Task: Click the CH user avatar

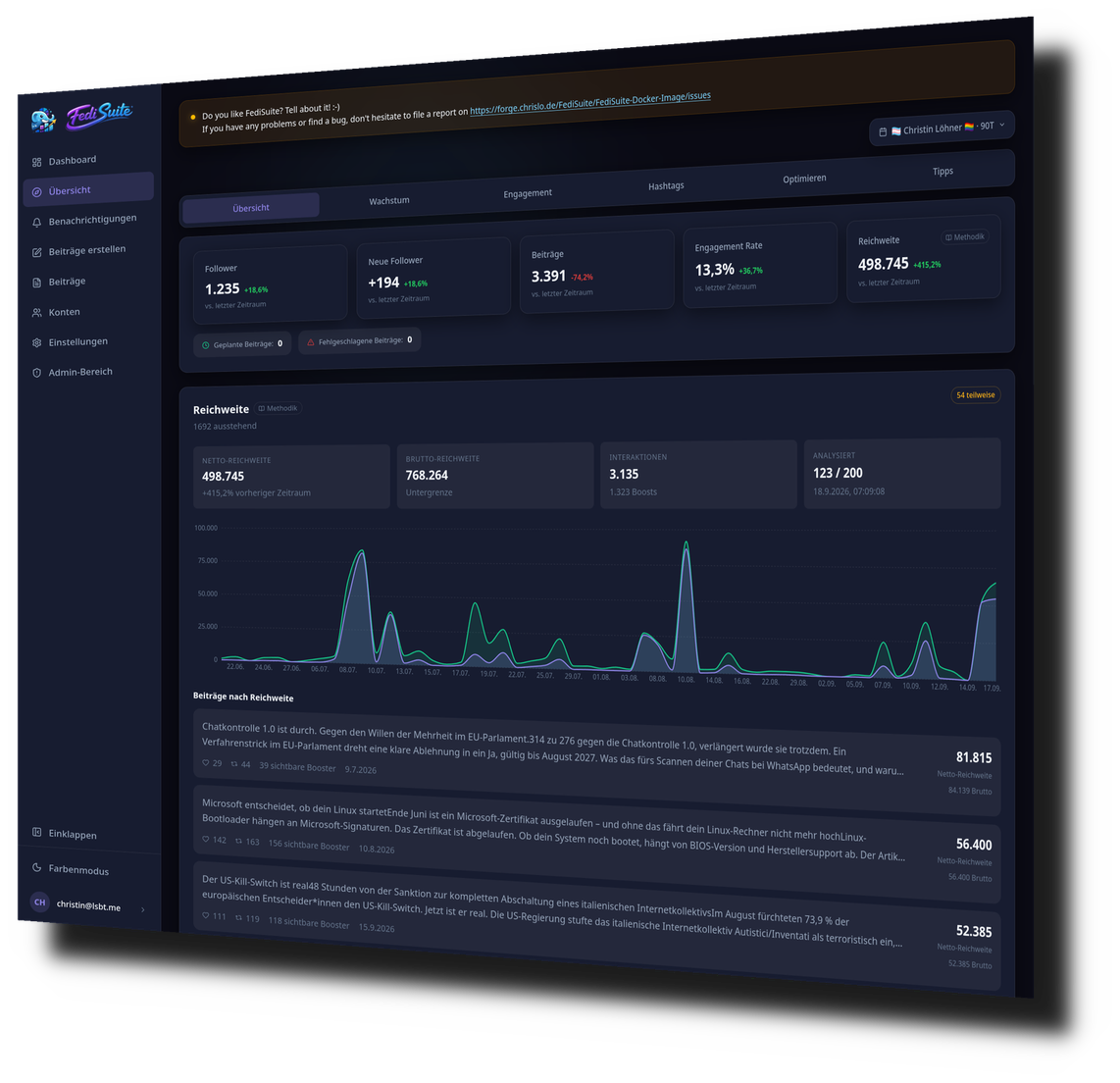Action: [x=39, y=902]
